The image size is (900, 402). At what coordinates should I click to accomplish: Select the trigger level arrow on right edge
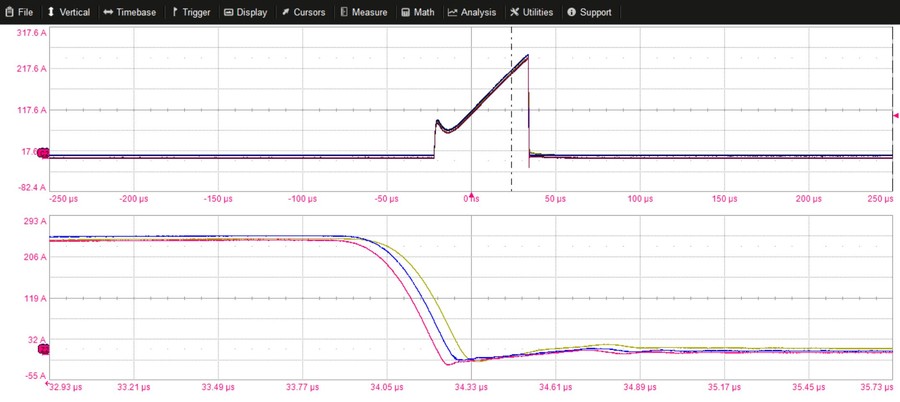click(x=896, y=115)
